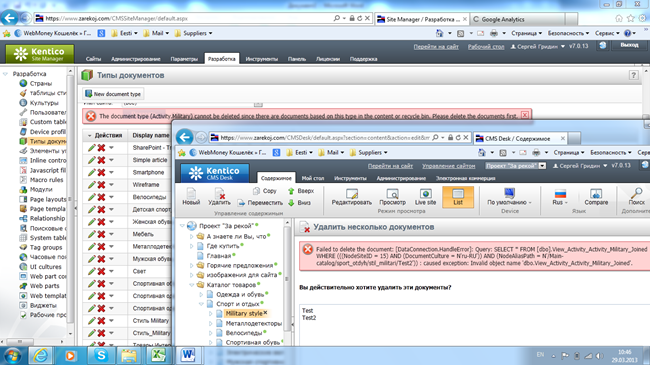Open Лицензии tab in Site Manager
Image resolution: width=650 pixels, height=365 pixels.
[327, 59]
